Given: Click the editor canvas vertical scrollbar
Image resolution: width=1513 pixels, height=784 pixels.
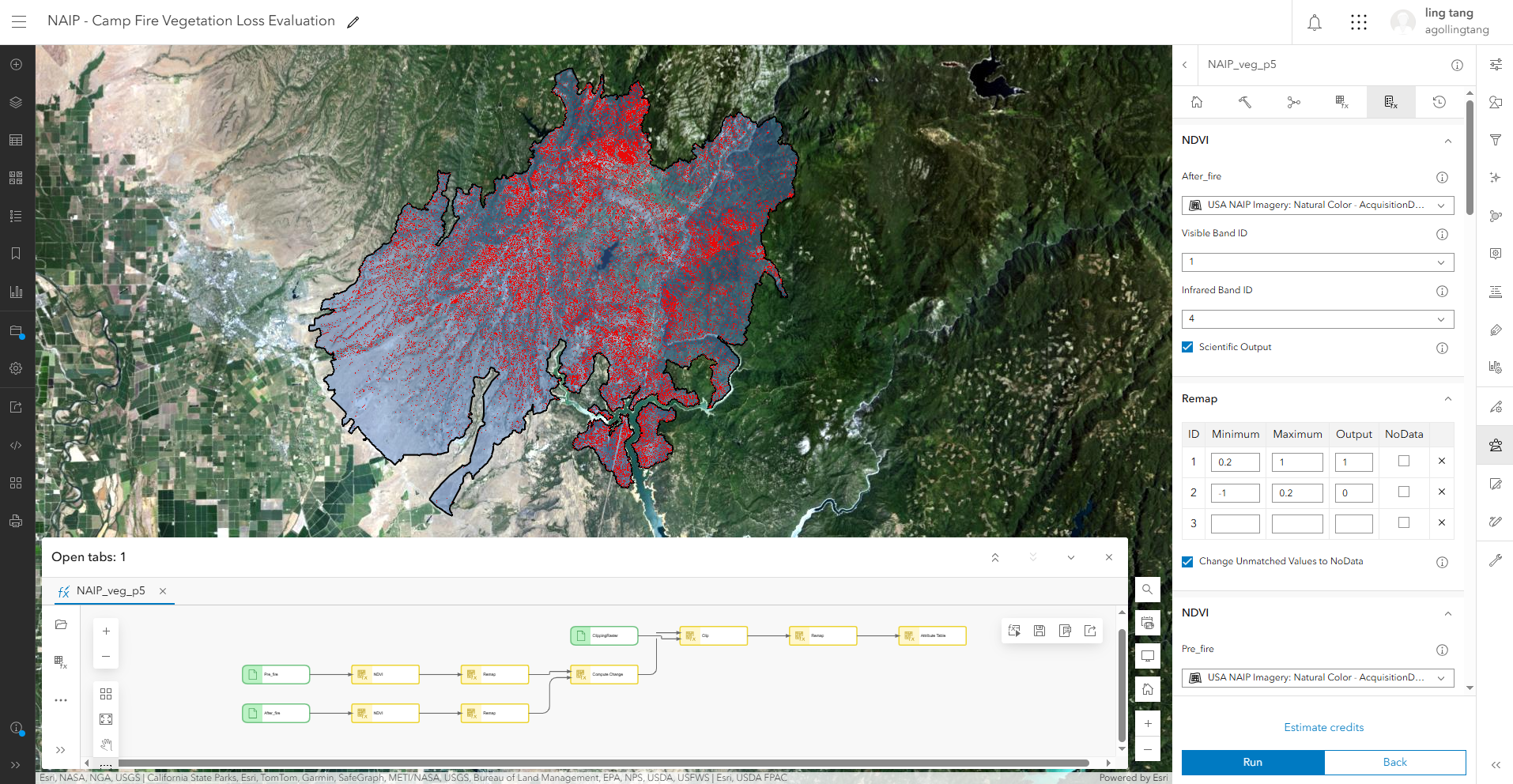Looking at the screenshot, I should pos(1122,684).
